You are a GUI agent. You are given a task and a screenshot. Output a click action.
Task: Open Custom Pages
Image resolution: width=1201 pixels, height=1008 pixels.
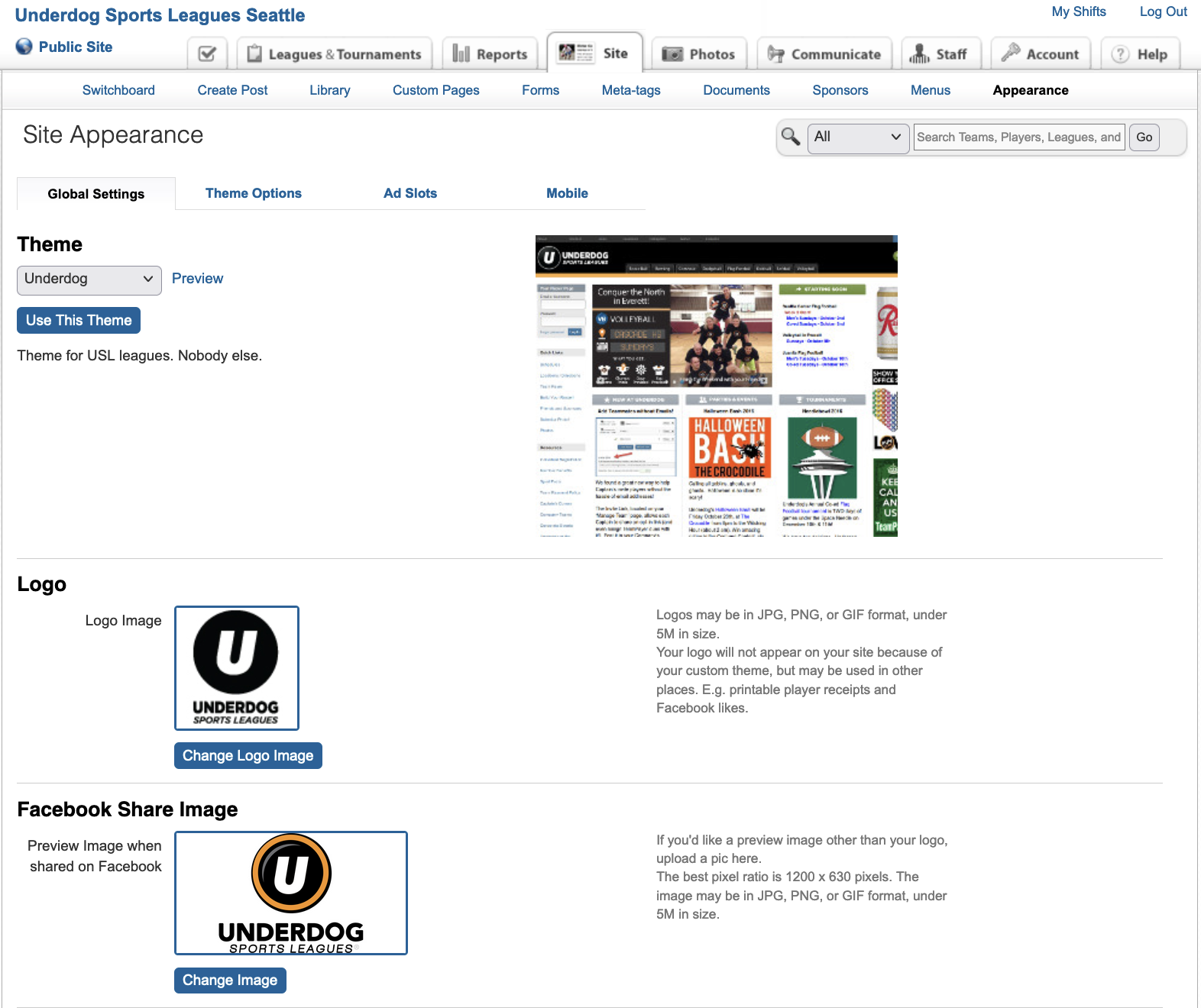[x=436, y=90]
